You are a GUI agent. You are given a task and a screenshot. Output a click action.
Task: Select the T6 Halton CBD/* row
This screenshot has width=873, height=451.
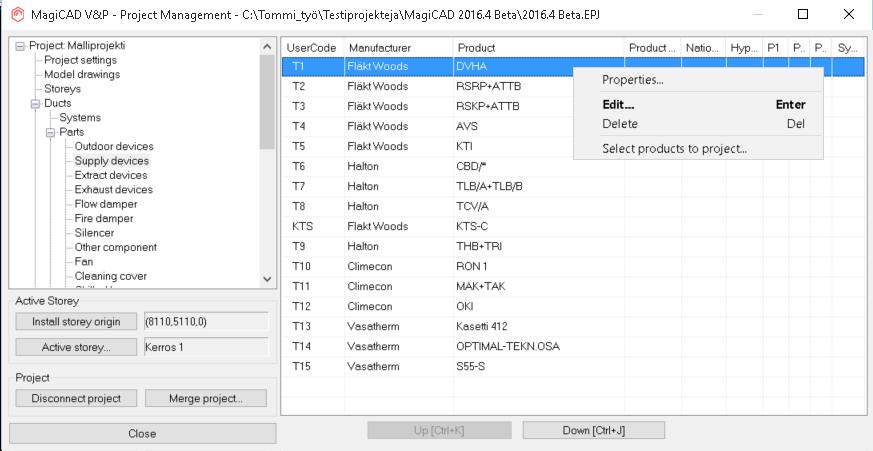point(574,166)
